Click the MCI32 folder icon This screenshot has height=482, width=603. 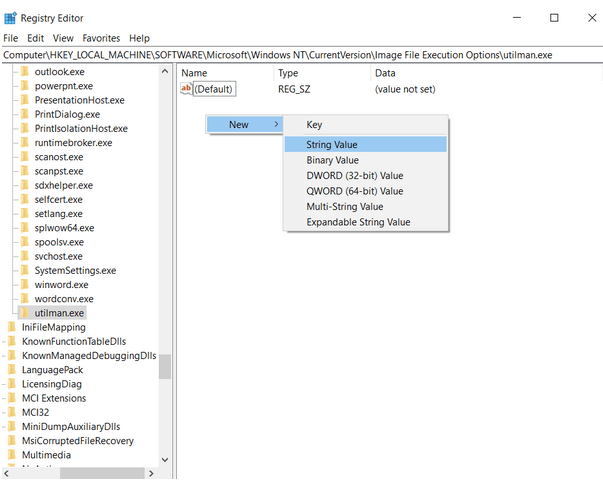coord(12,412)
